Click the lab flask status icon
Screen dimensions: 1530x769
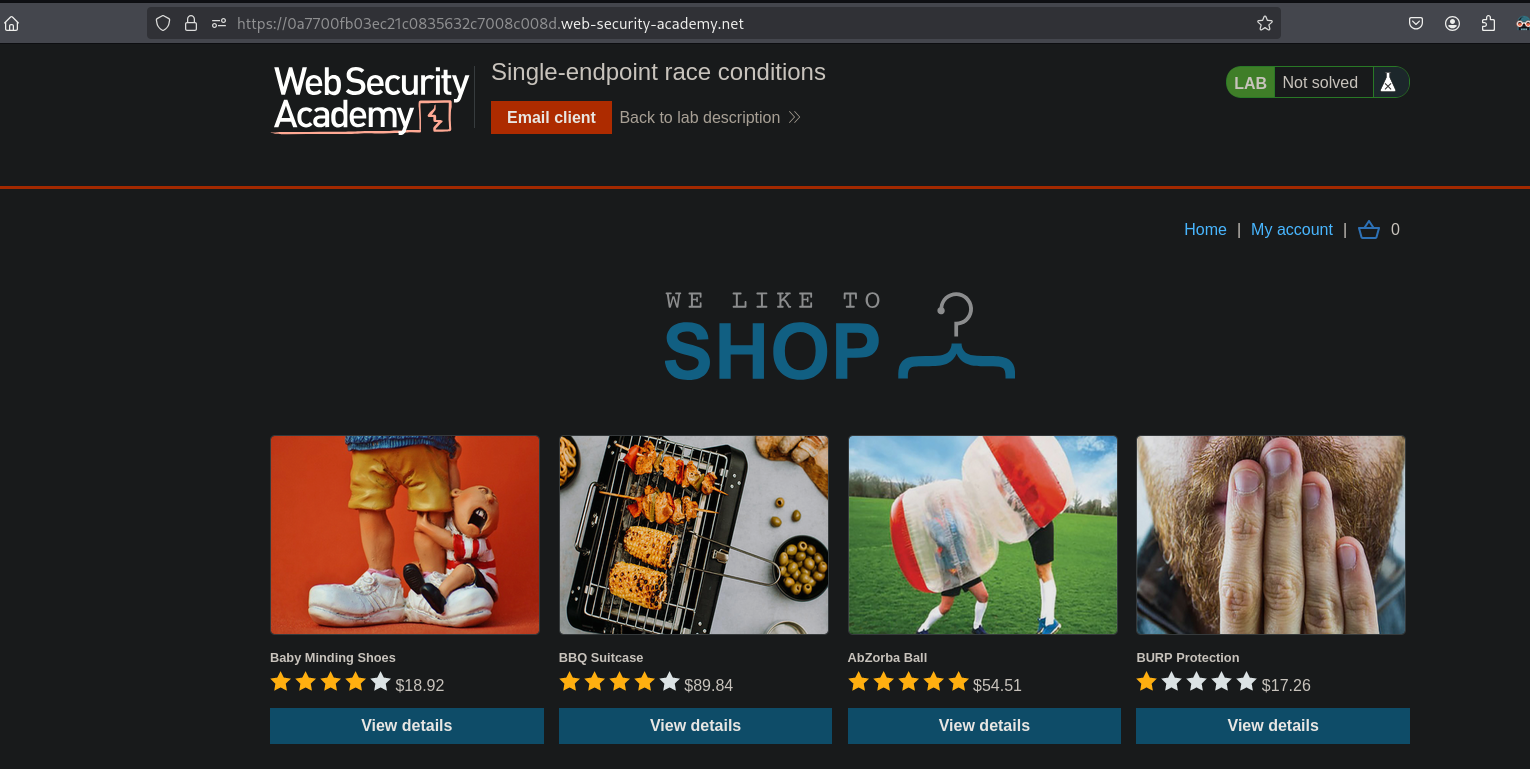click(1388, 83)
